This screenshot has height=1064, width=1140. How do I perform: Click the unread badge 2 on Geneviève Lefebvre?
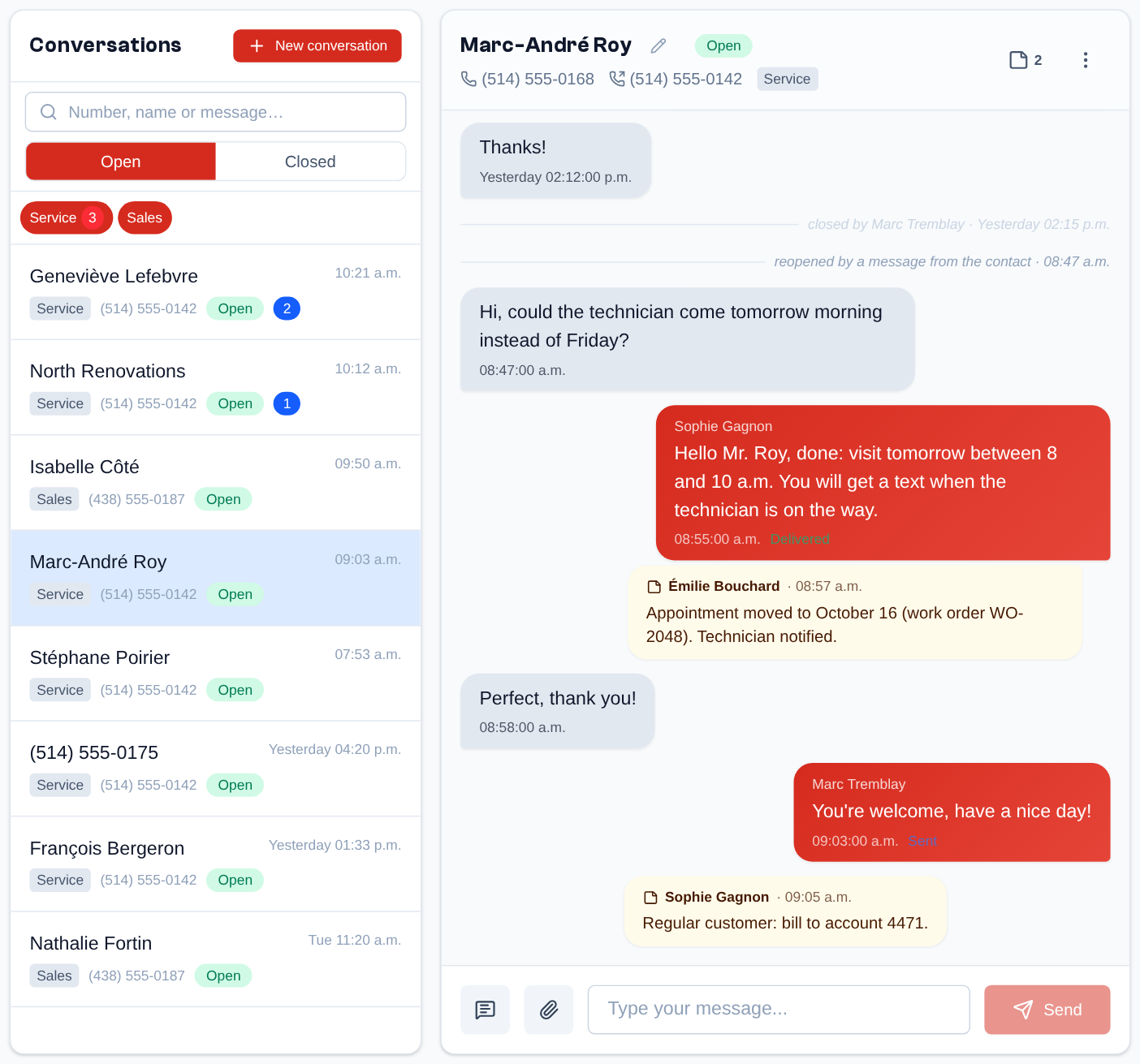[x=287, y=308]
